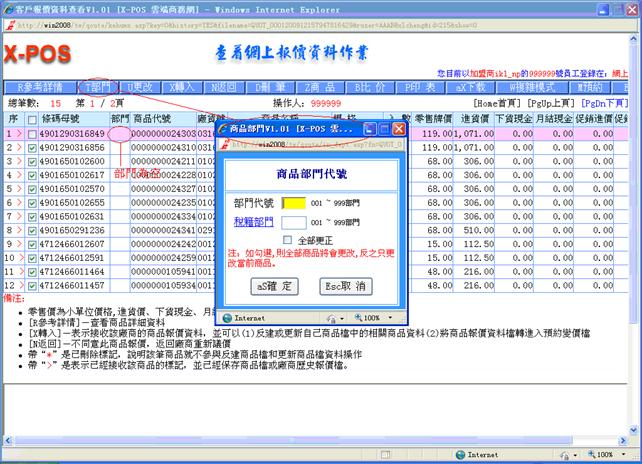Check the 全部更正 checkbox

click(287, 241)
